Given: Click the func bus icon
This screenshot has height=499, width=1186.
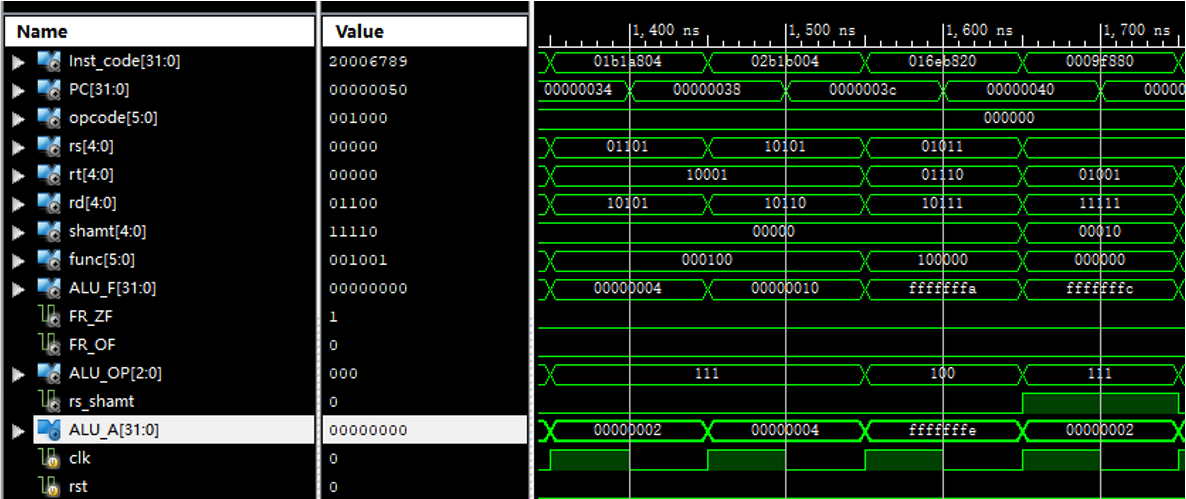Looking at the screenshot, I should click(x=48, y=260).
